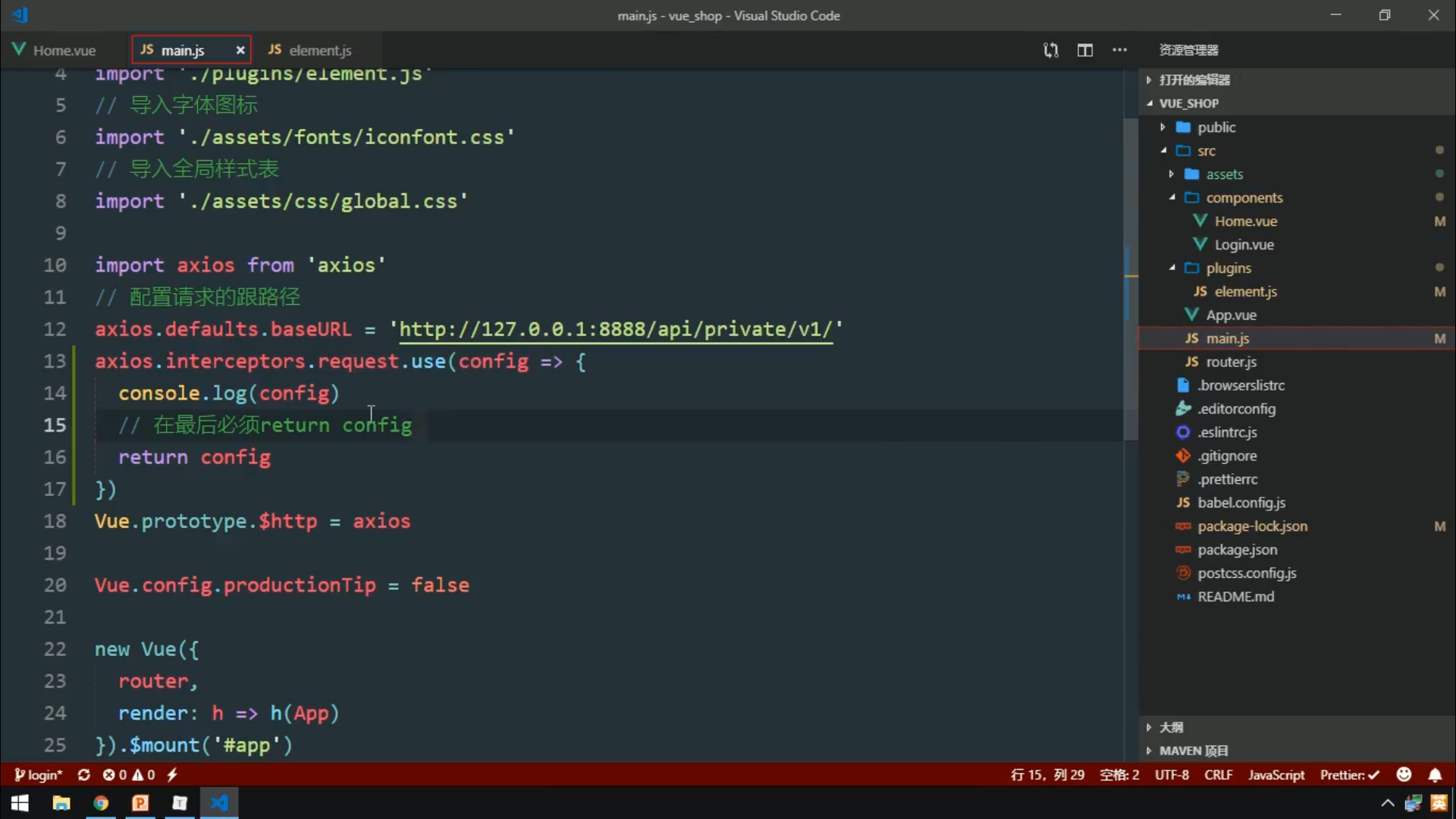Collapse the src folder arrow

[1163, 151]
